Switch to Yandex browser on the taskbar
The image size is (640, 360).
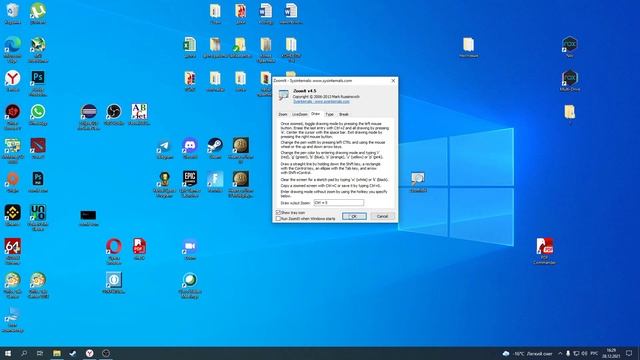89,353
